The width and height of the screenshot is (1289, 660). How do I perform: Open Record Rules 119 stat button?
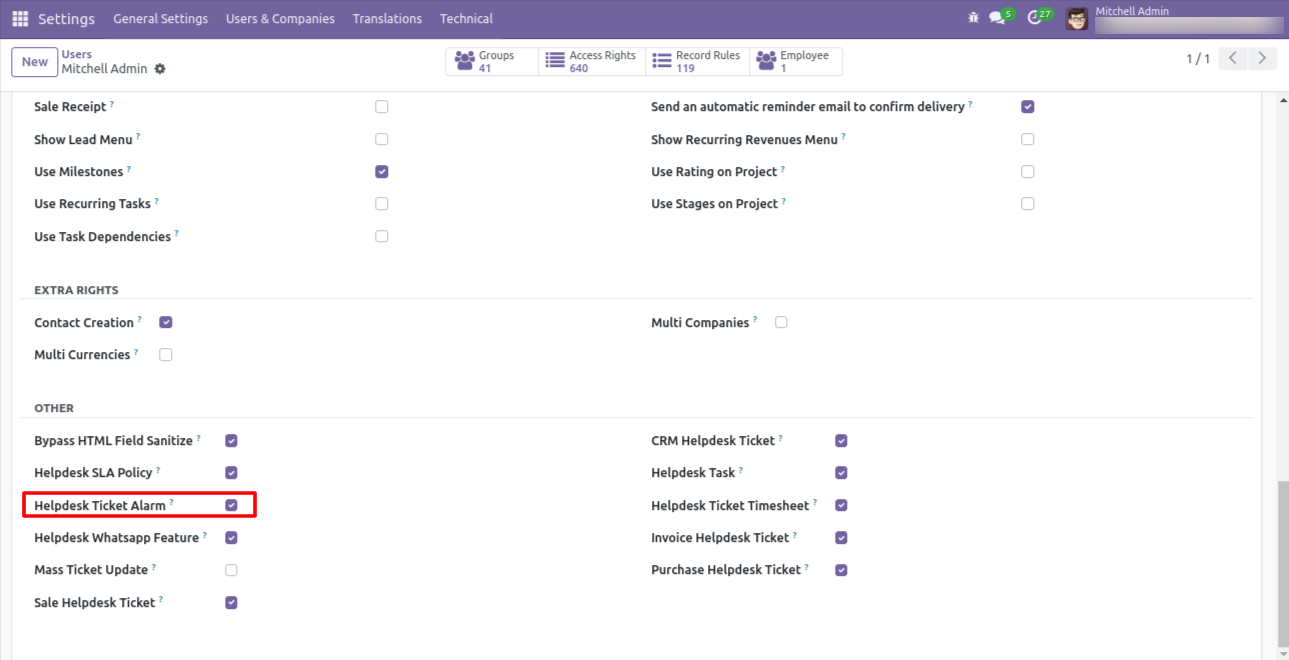coord(697,62)
